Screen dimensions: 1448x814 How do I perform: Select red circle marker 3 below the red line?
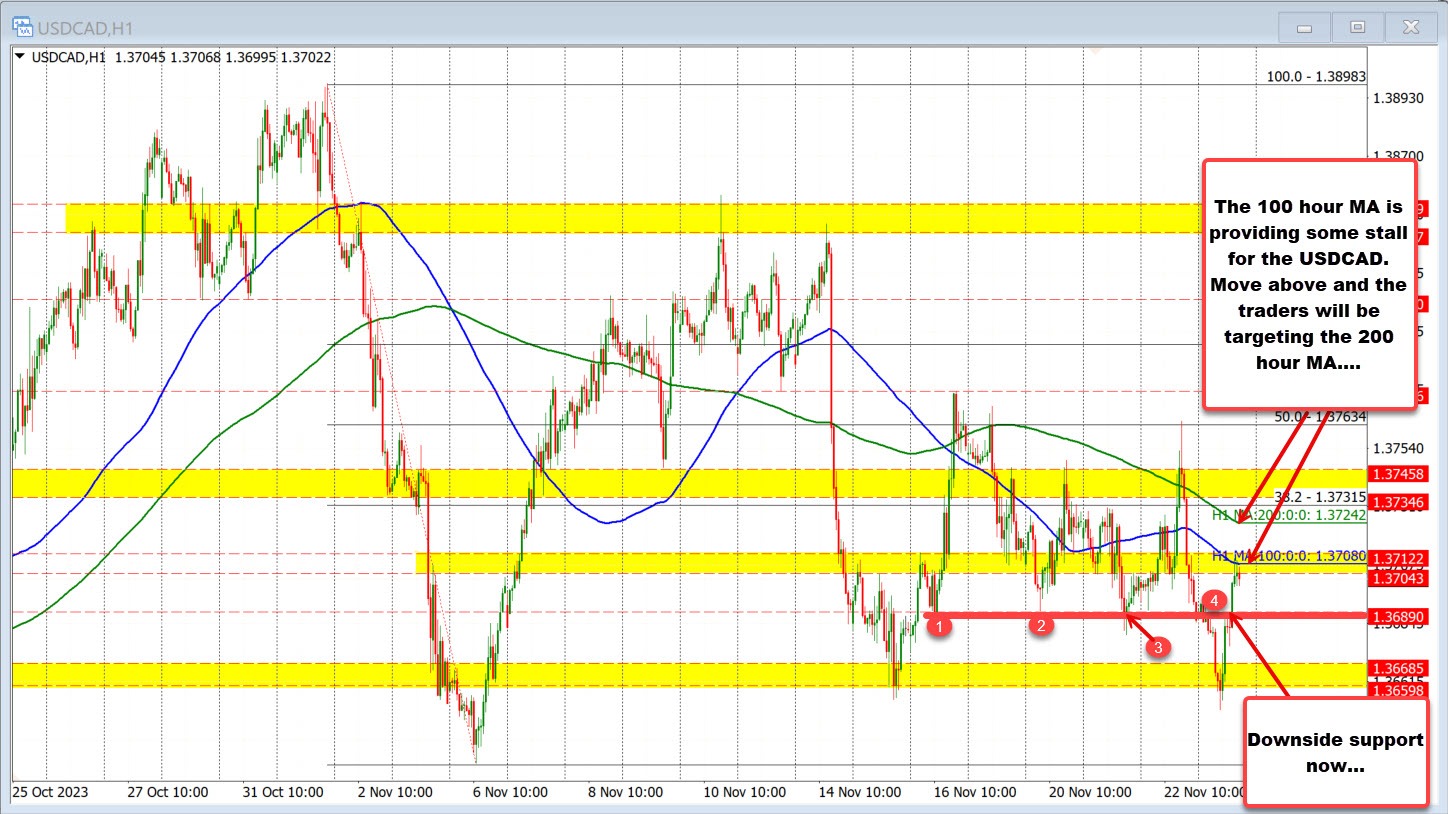(x=1157, y=647)
